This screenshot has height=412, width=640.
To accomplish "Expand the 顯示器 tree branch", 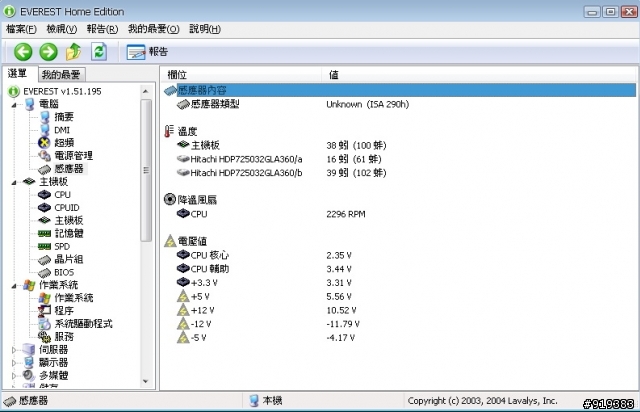I will [x=13, y=363].
